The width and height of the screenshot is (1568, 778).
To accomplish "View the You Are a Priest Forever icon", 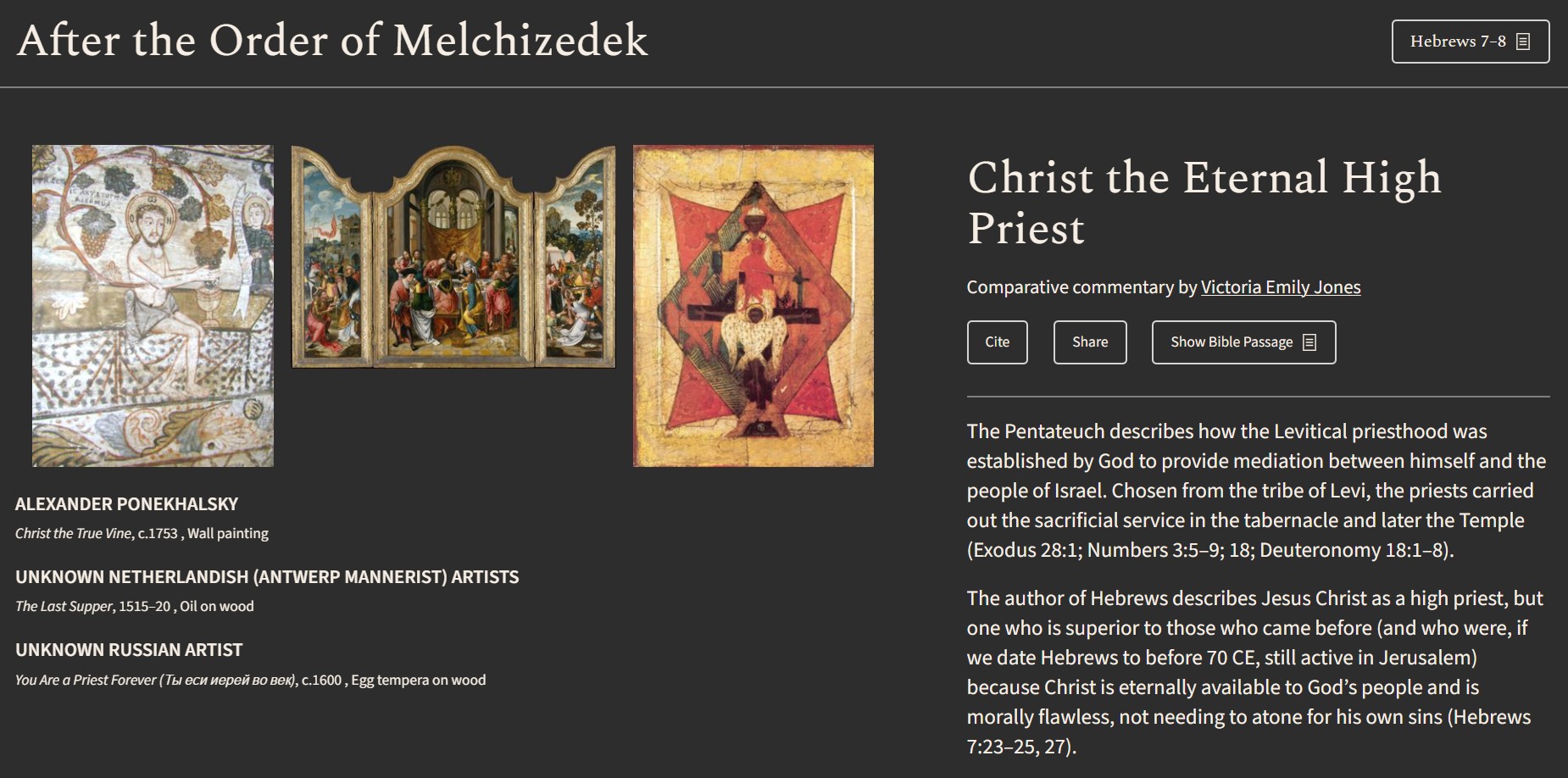I will pos(753,307).
